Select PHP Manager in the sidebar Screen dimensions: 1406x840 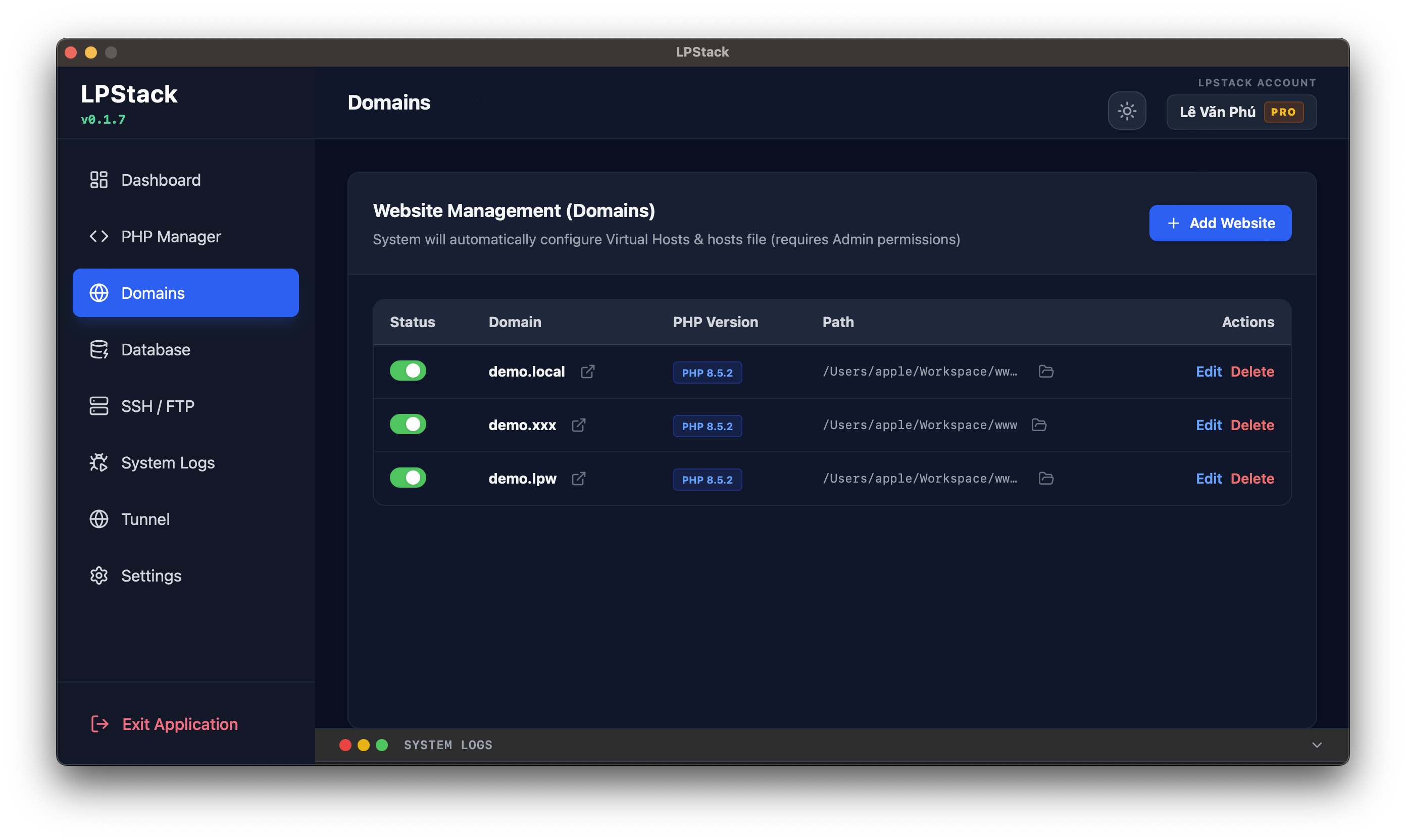170,236
